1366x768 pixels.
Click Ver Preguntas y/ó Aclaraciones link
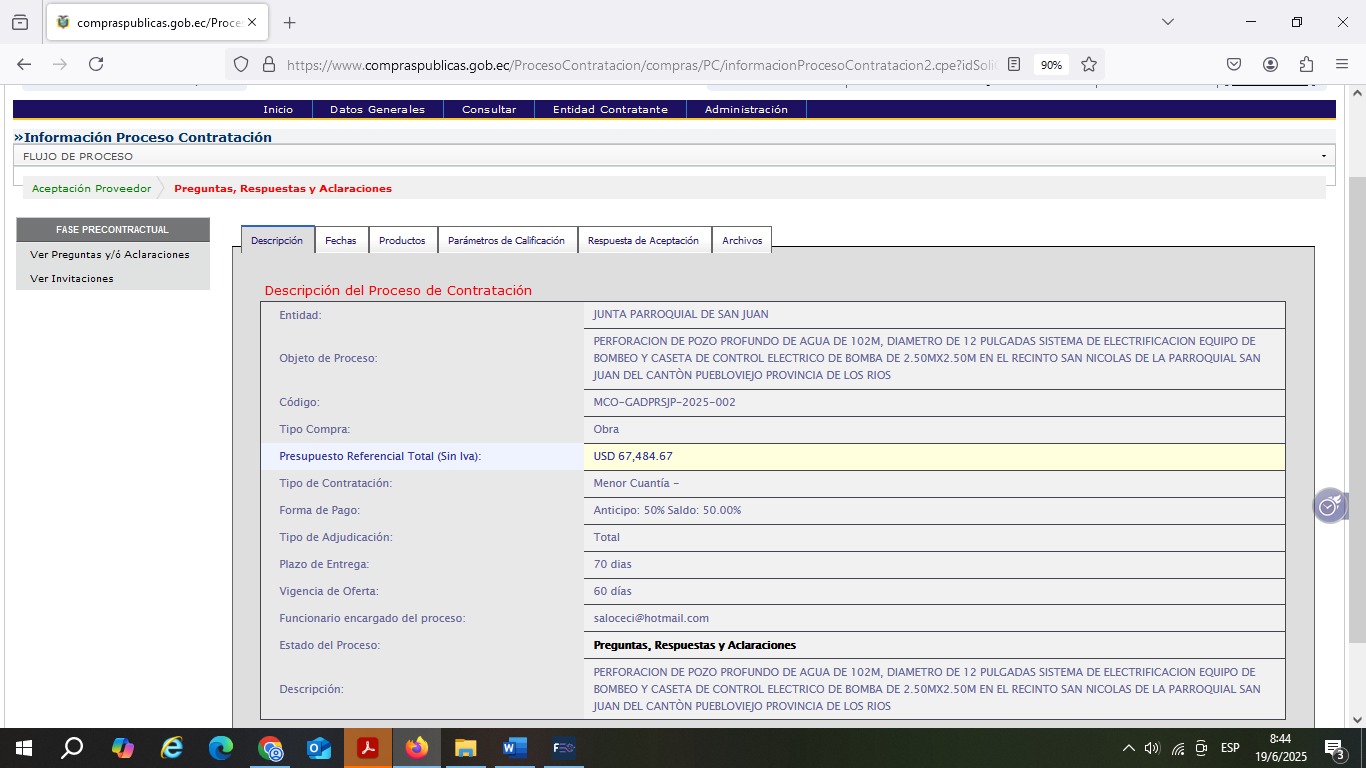(x=110, y=254)
